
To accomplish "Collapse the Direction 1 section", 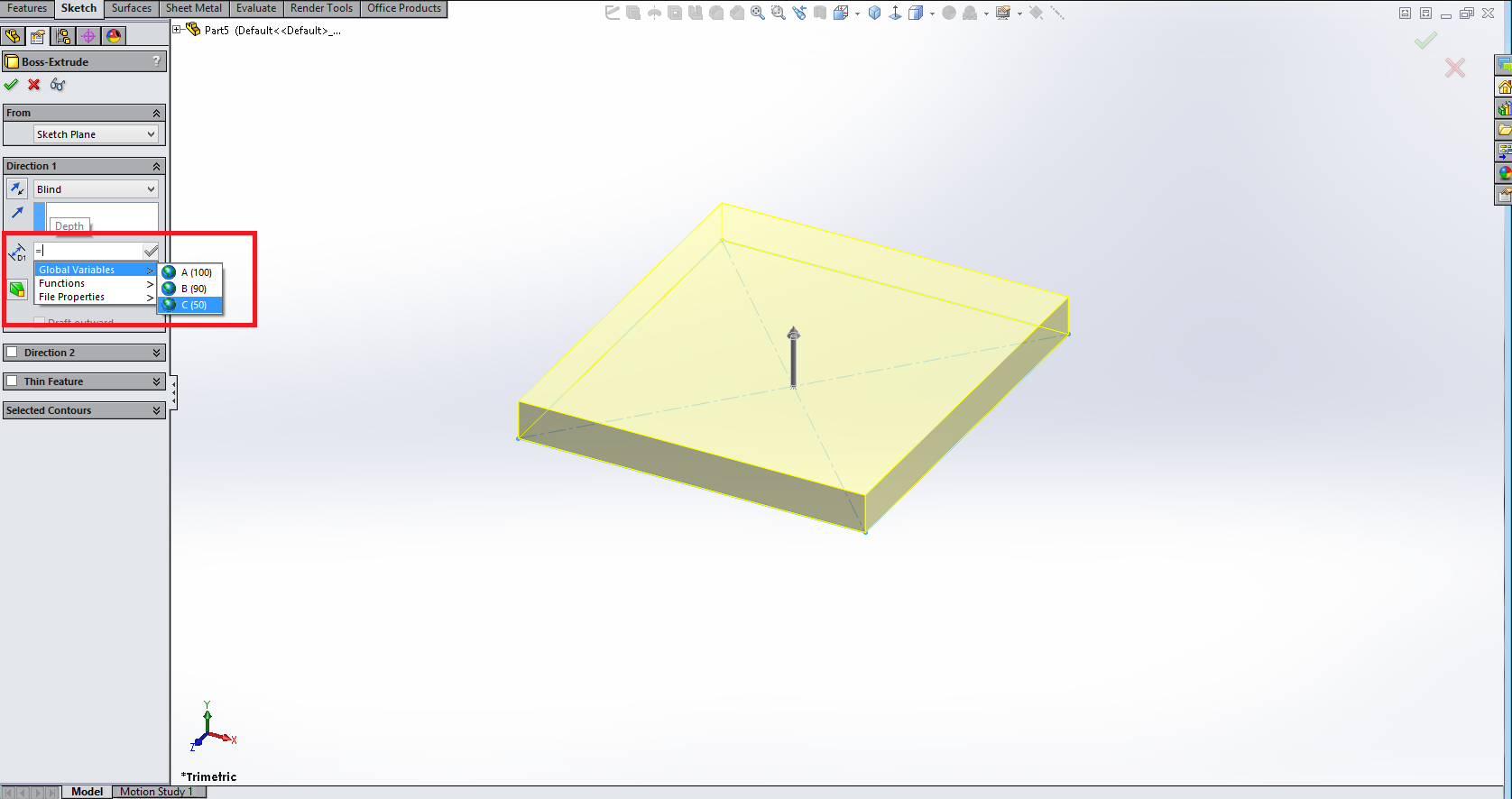I will pyautogui.click(x=157, y=166).
